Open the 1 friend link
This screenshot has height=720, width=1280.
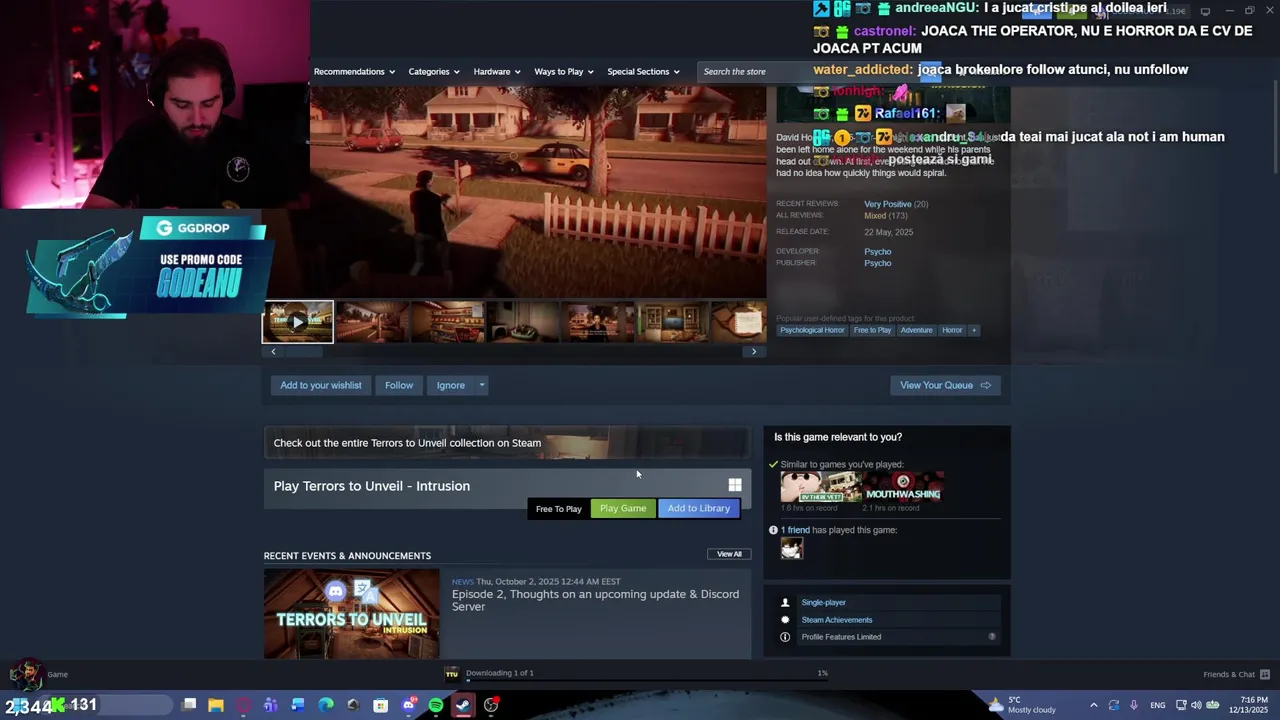point(795,530)
